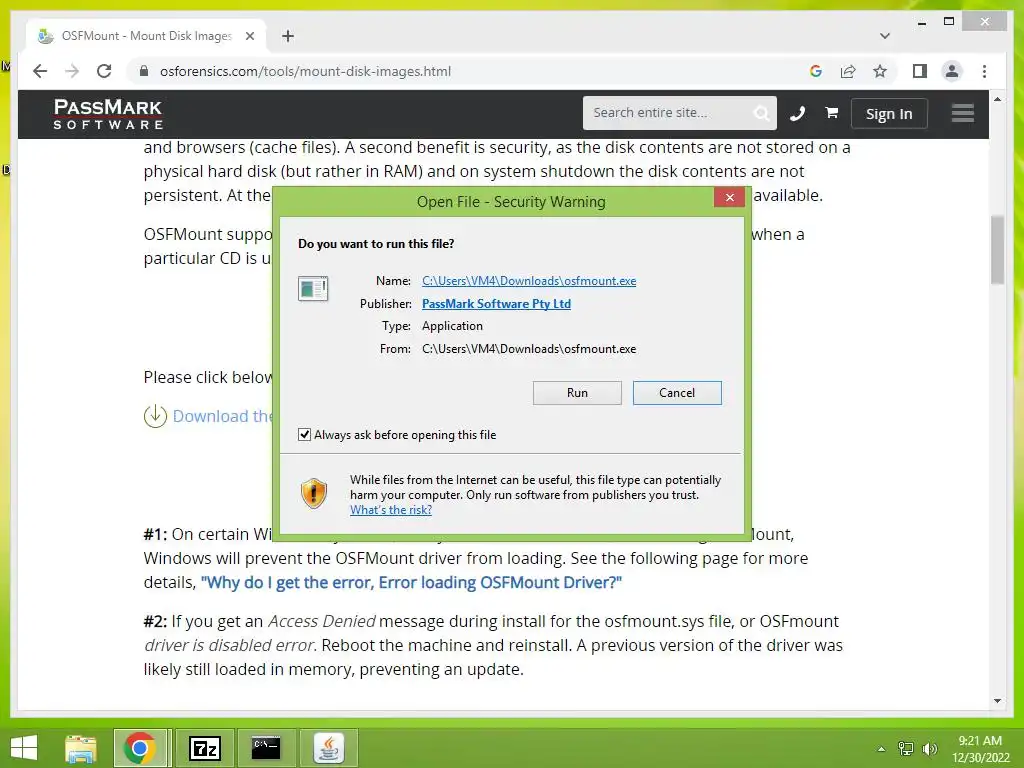Open the Chrome profile avatar
This screenshot has height=768, width=1024.
point(952,71)
